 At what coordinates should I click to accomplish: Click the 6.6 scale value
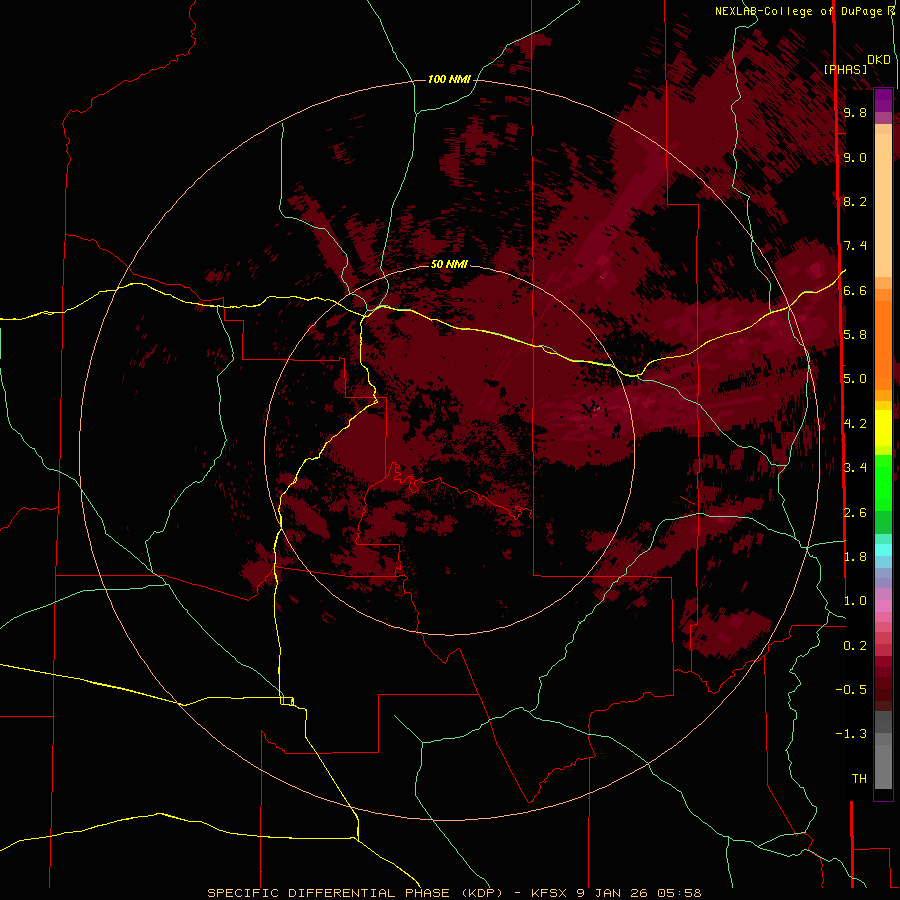tap(855, 290)
